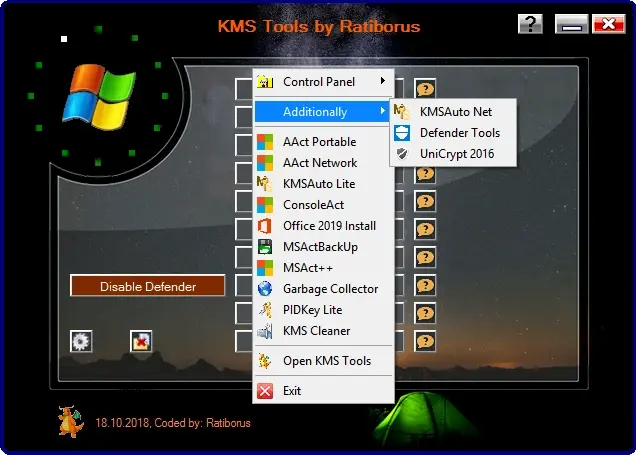Click the question mark help button in title bar
Screen dimensions: 636x455
click(531, 24)
